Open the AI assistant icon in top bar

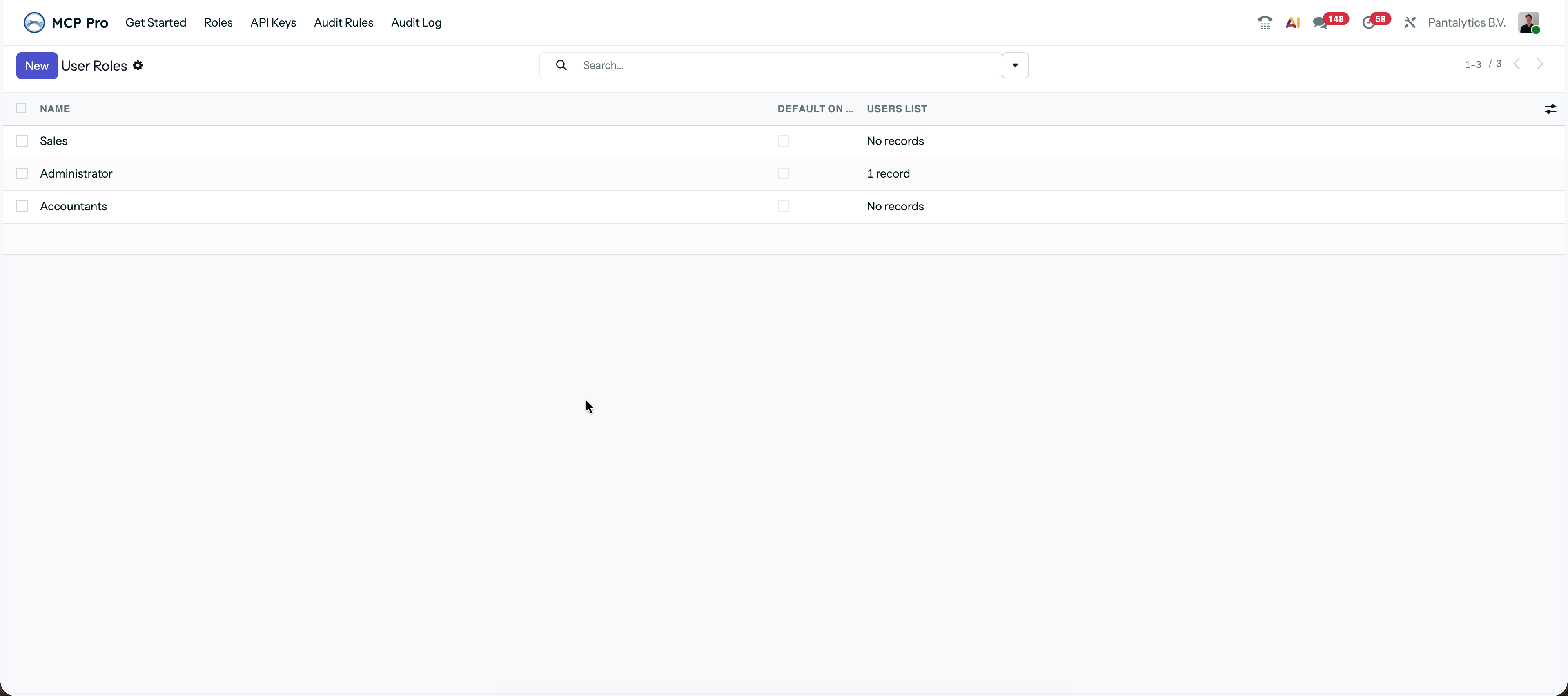click(x=1292, y=22)
